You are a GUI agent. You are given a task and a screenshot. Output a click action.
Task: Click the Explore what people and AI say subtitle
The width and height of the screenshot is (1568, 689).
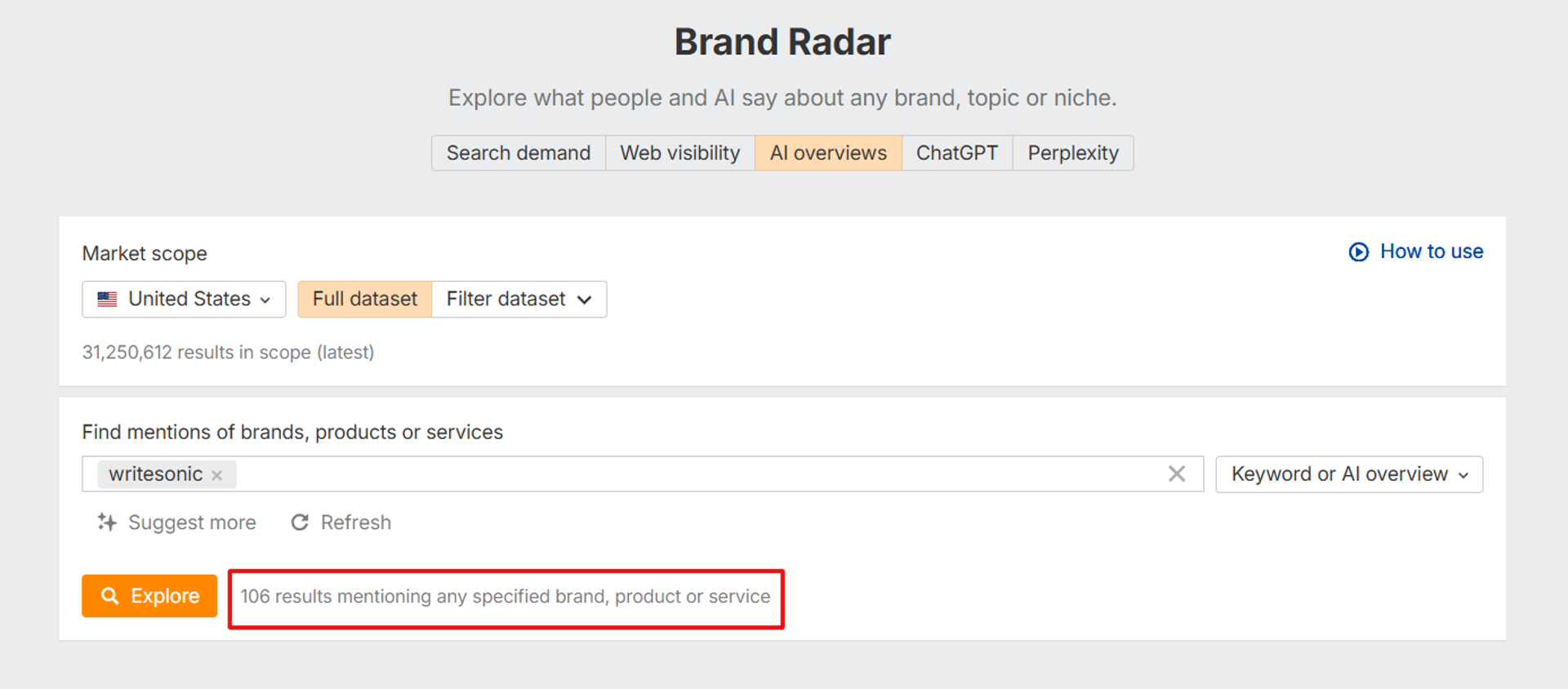(x=782, y=98)
